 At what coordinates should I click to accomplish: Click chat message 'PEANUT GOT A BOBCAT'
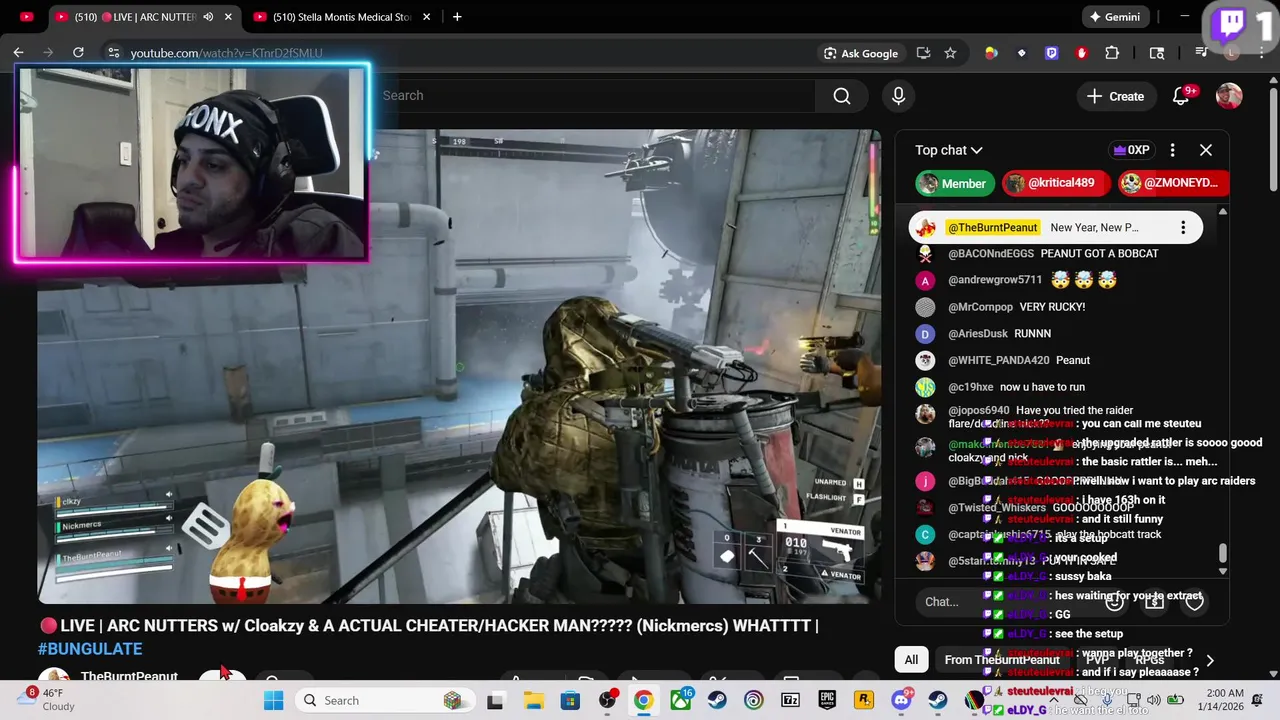pos(1099,254)
